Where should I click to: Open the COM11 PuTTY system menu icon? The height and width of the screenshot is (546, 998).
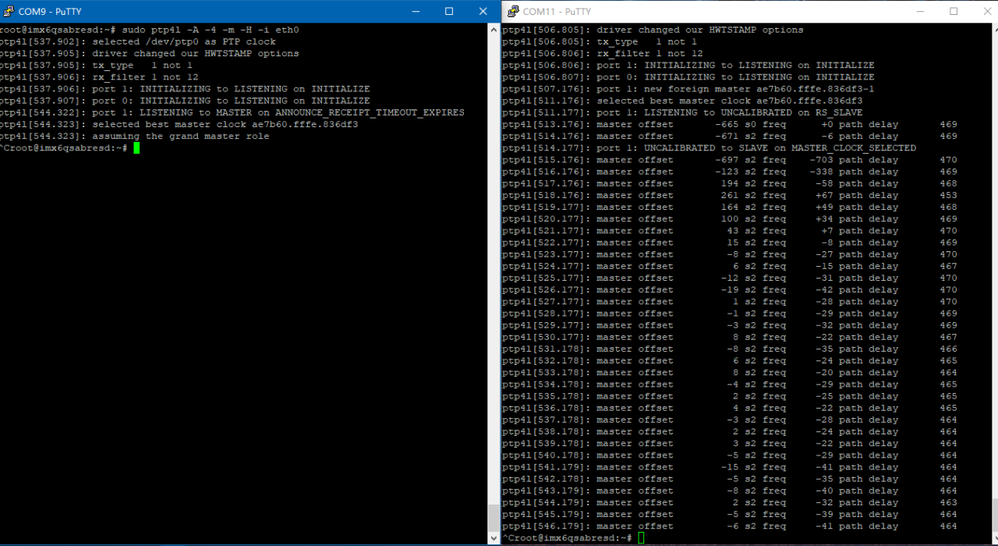point(513,11)
